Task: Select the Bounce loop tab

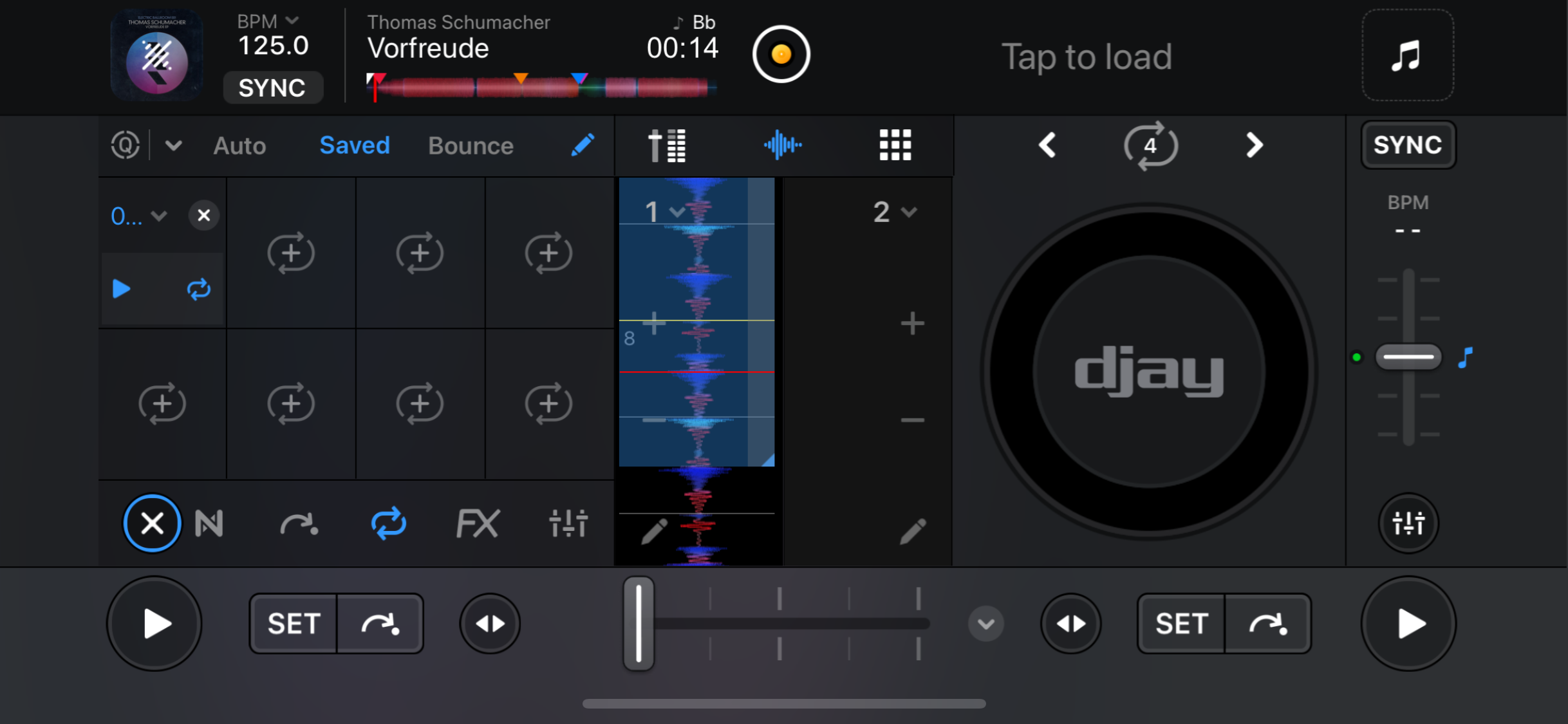Action: 471,145
